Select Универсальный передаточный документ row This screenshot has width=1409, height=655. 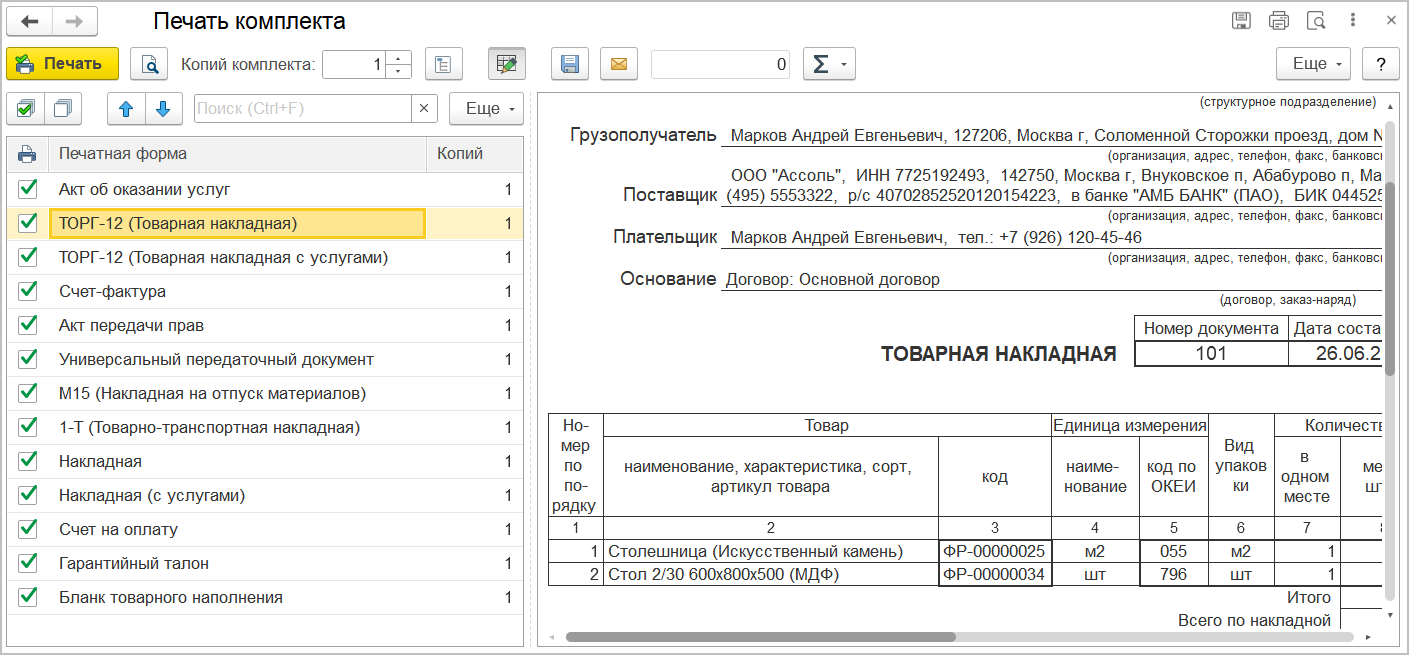pyautogui.click(x=216, y=359)
